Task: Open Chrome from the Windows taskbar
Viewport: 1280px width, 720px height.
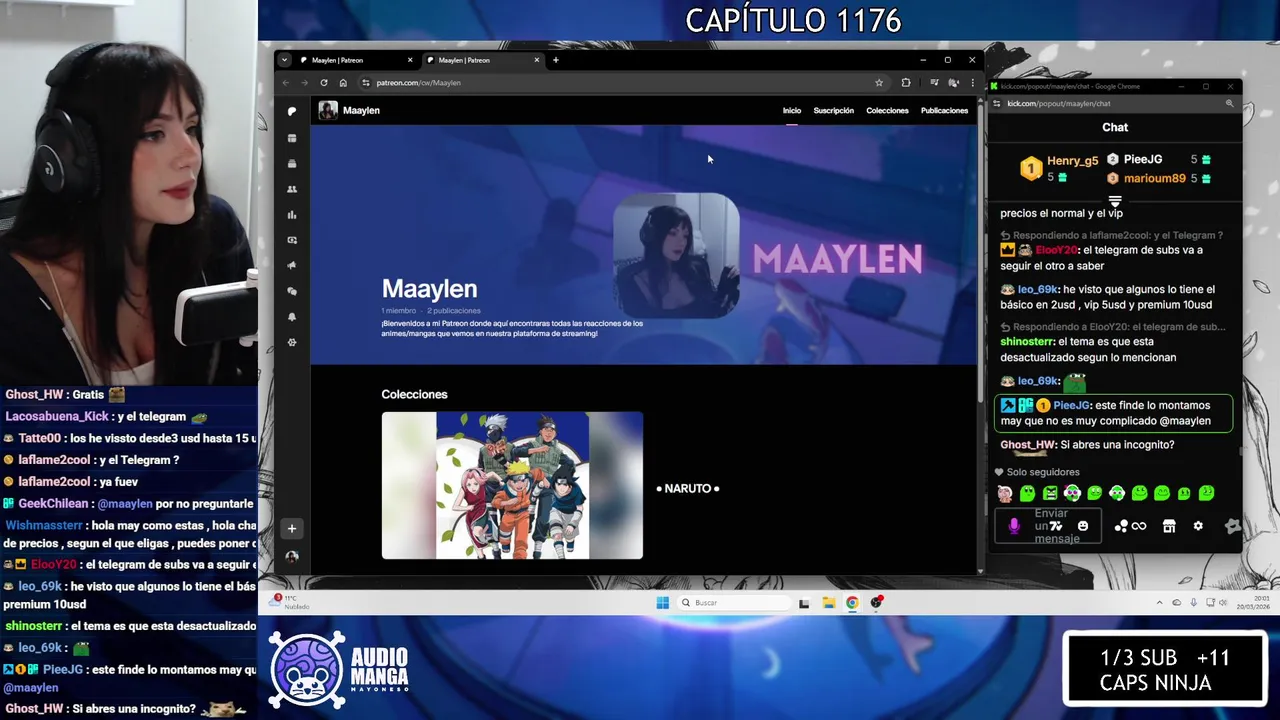Action: pos(852,602)
